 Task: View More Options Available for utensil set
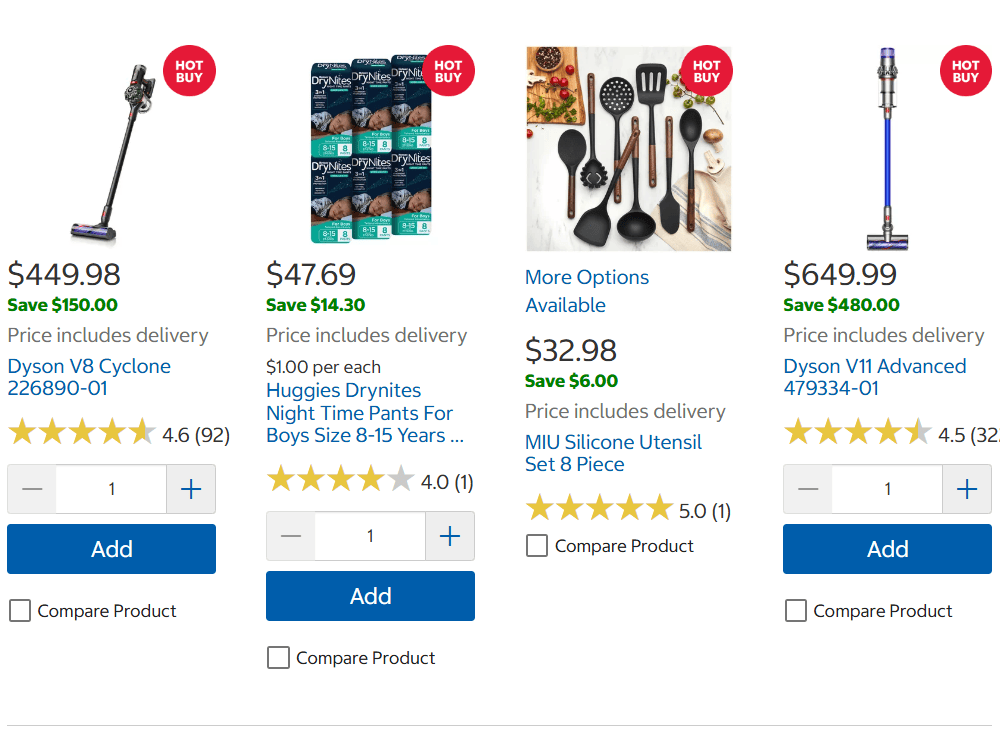pos(587,291)
